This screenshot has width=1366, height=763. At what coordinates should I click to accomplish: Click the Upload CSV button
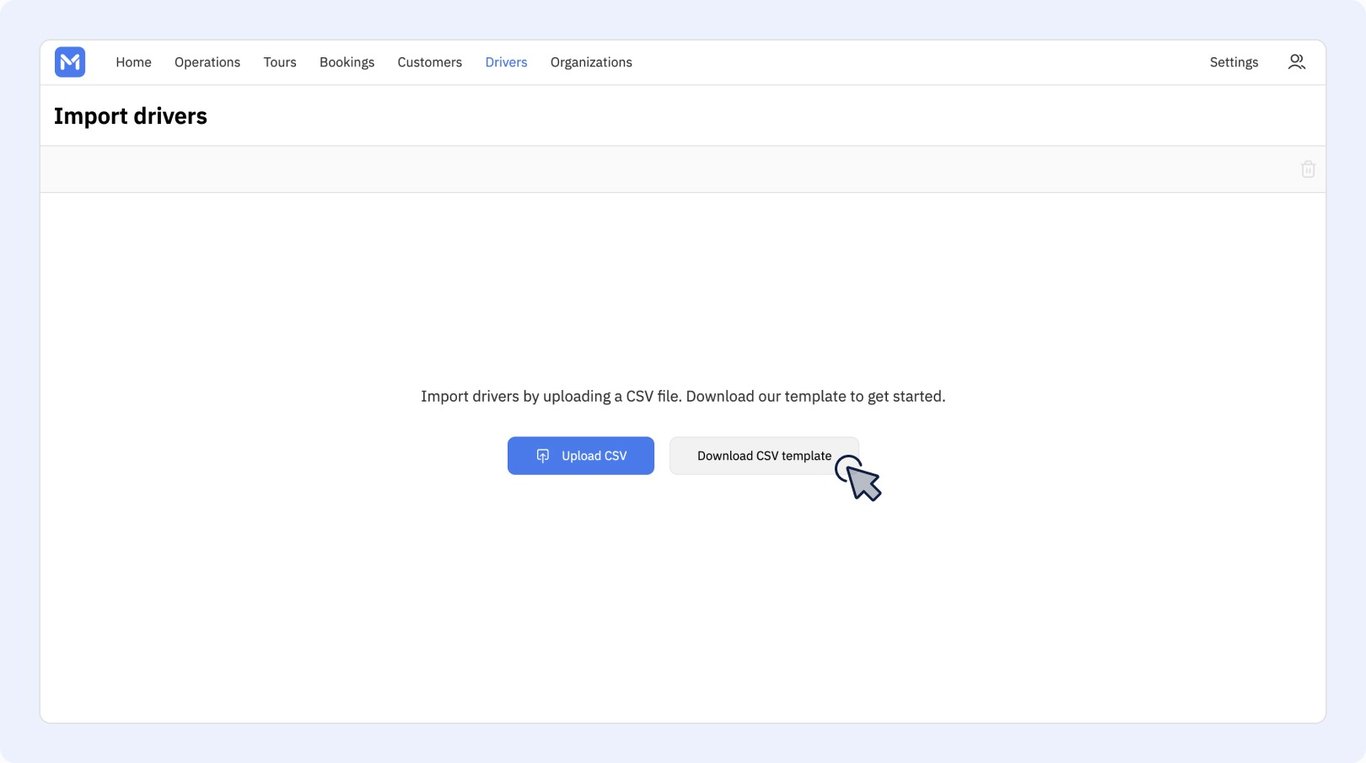click(x=581, y=456)
